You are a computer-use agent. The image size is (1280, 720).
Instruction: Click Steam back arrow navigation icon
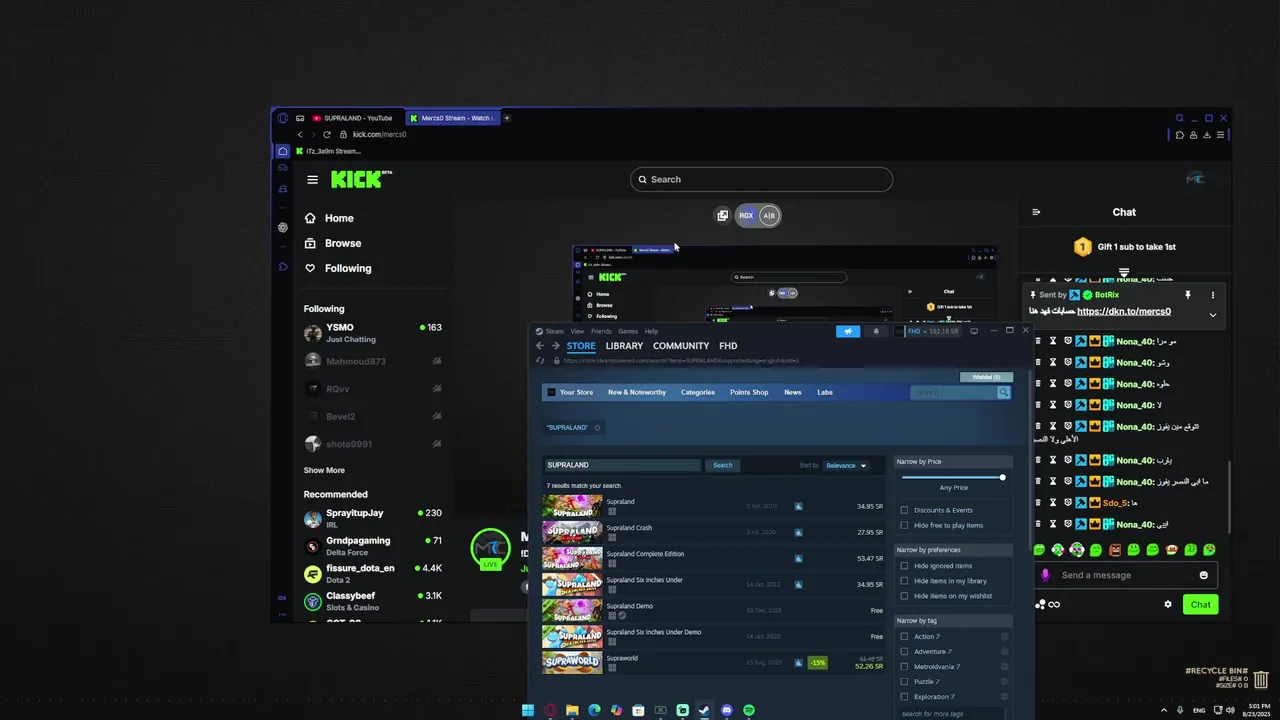coord(540,346)
